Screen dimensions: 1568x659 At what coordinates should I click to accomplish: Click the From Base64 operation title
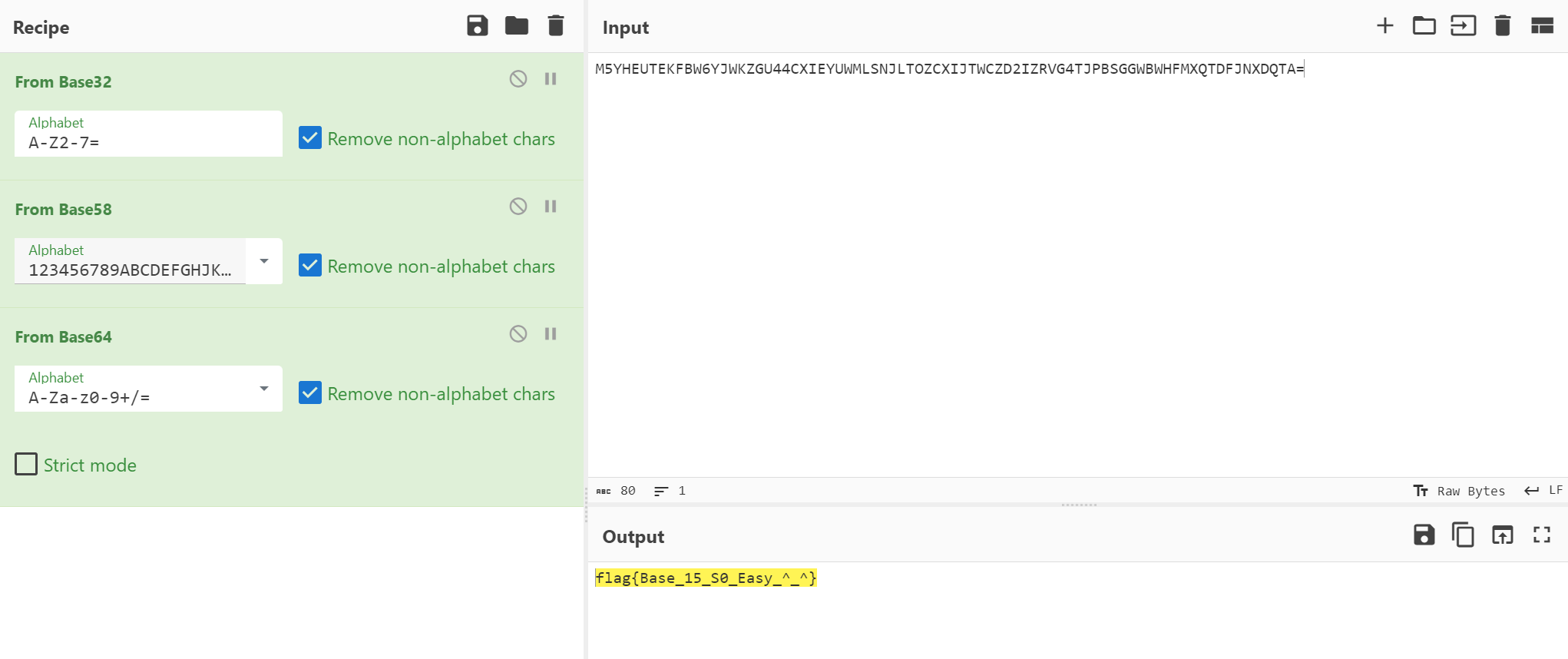click(x=63, y=337)
